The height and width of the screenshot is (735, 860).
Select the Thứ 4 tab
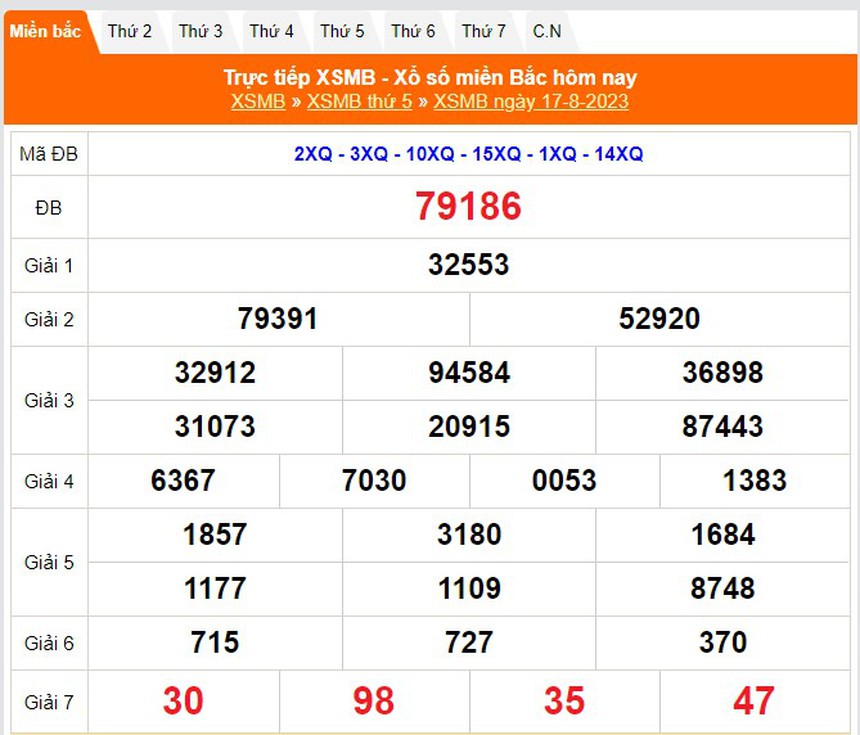coord(273,31)
